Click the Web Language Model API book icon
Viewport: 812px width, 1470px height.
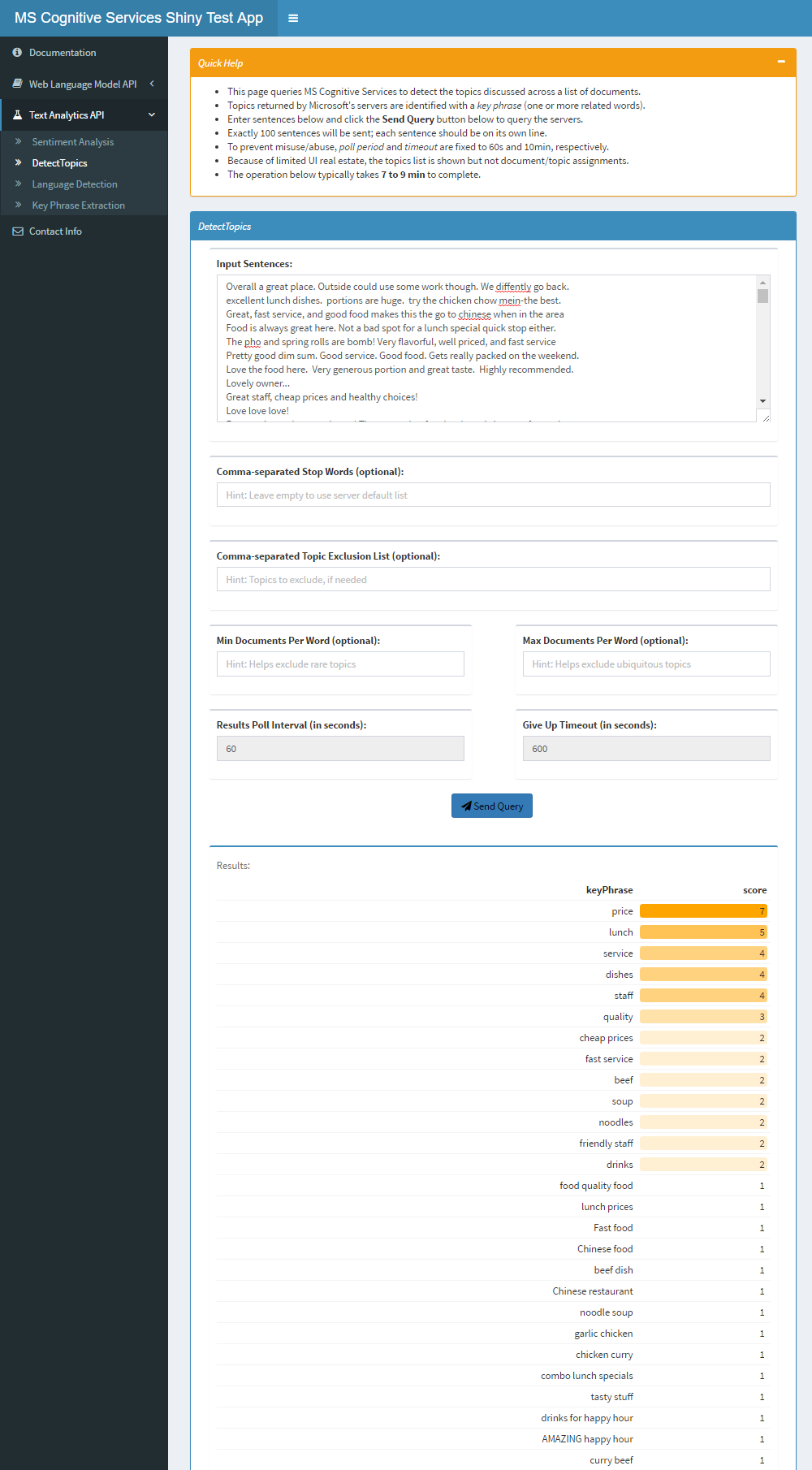click(17, 84)
